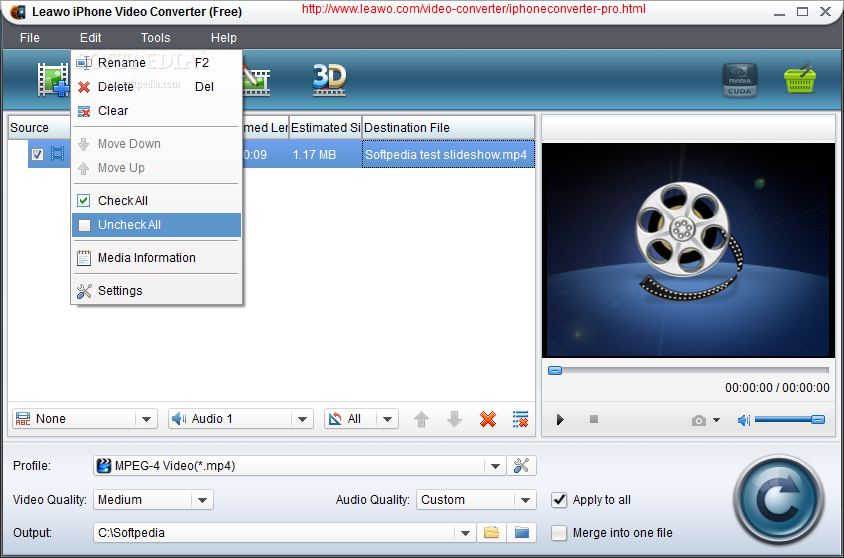Viewport: 844px width, 558px height.
Task: Expand the Output path dropdown arrow
Action: [x=465, y=533]
